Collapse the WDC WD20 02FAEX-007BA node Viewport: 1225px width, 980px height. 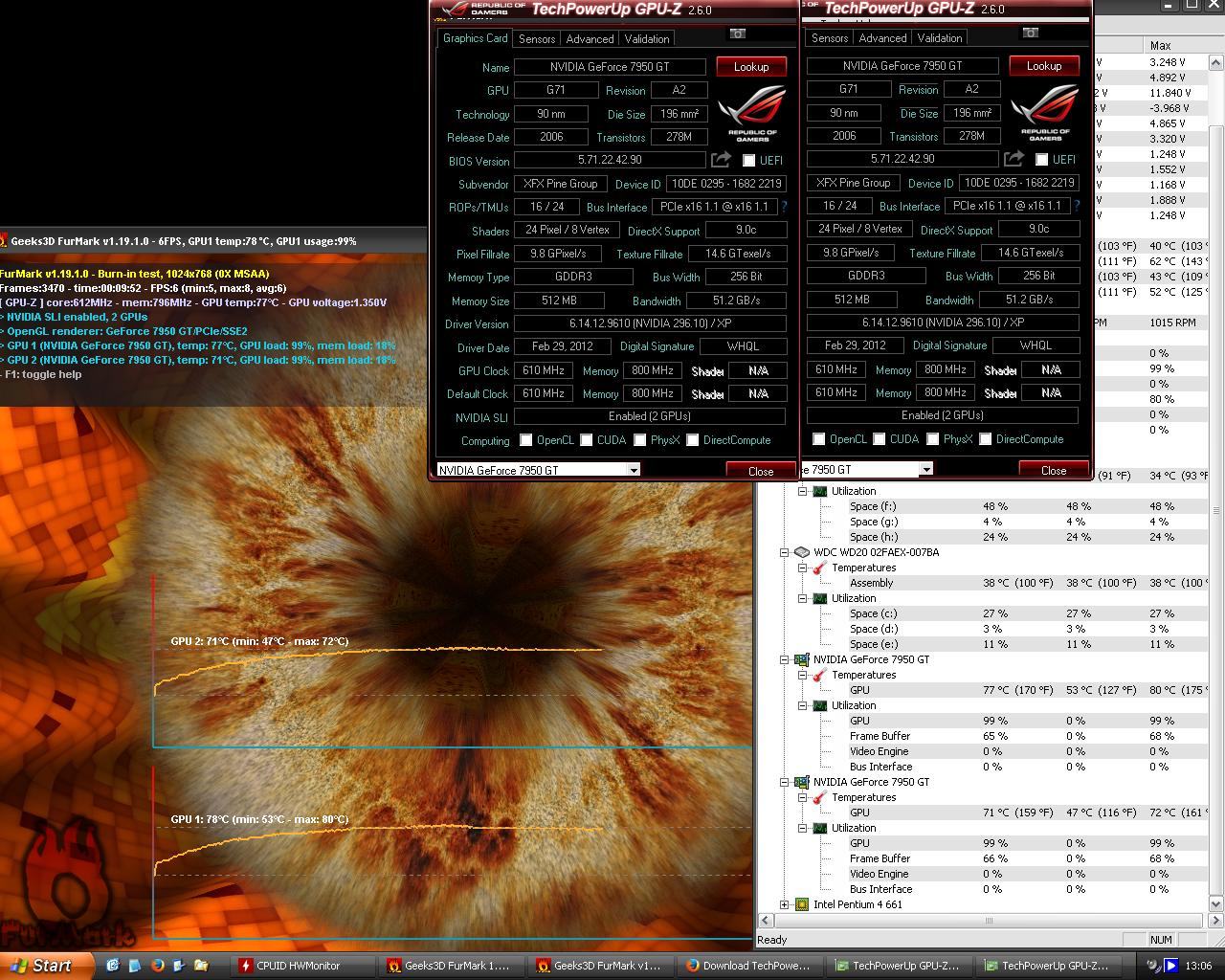tap(785, 552)
